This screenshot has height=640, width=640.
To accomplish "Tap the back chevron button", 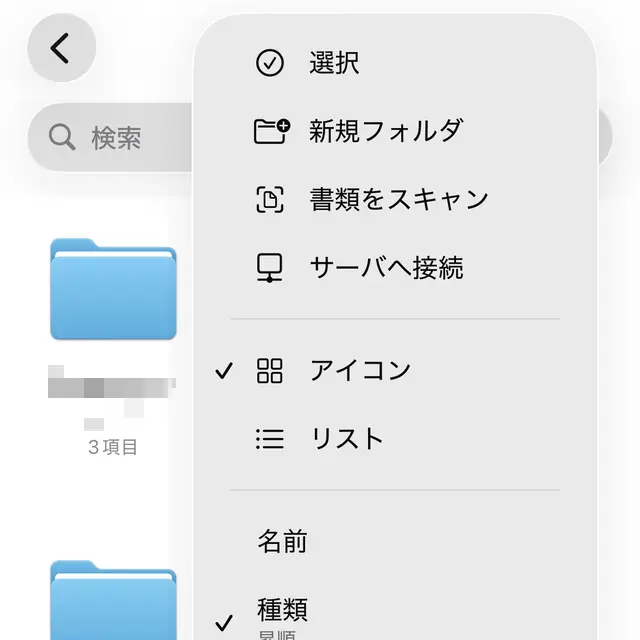I will (x=61, y=47).
